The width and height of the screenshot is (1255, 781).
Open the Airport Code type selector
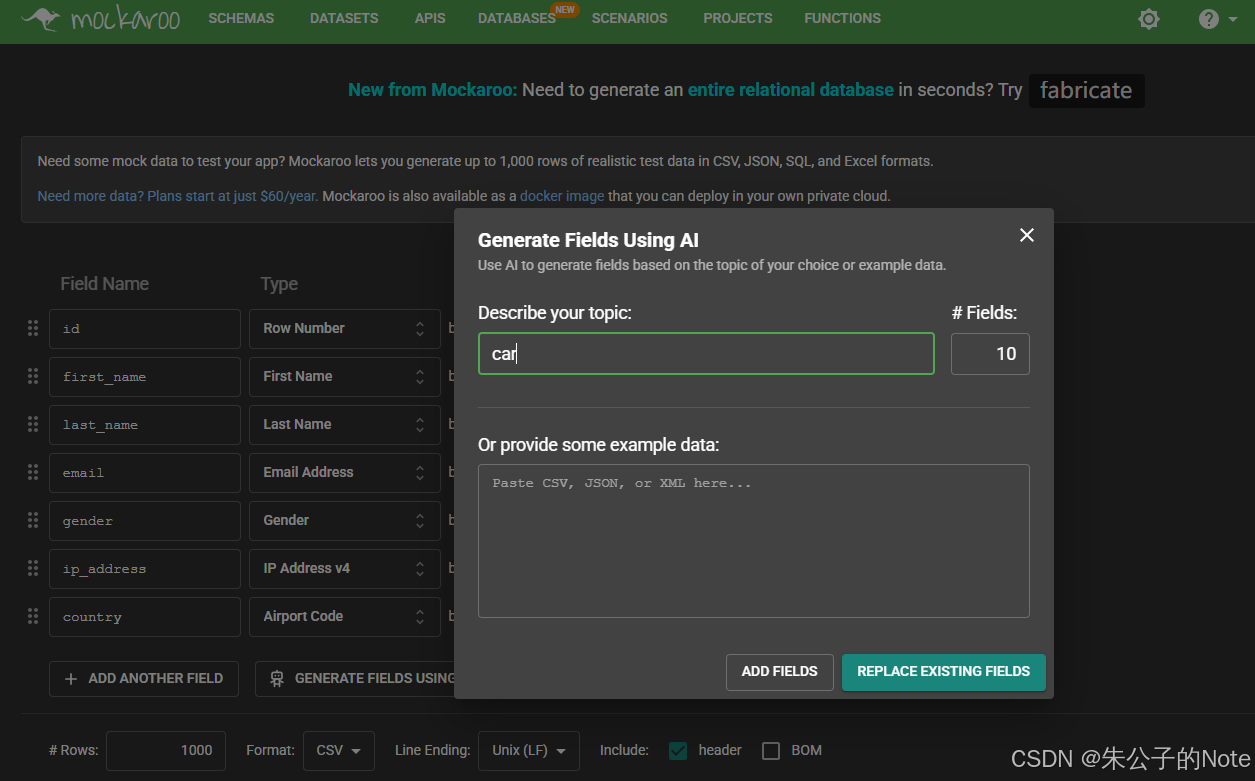pos(345,616)
